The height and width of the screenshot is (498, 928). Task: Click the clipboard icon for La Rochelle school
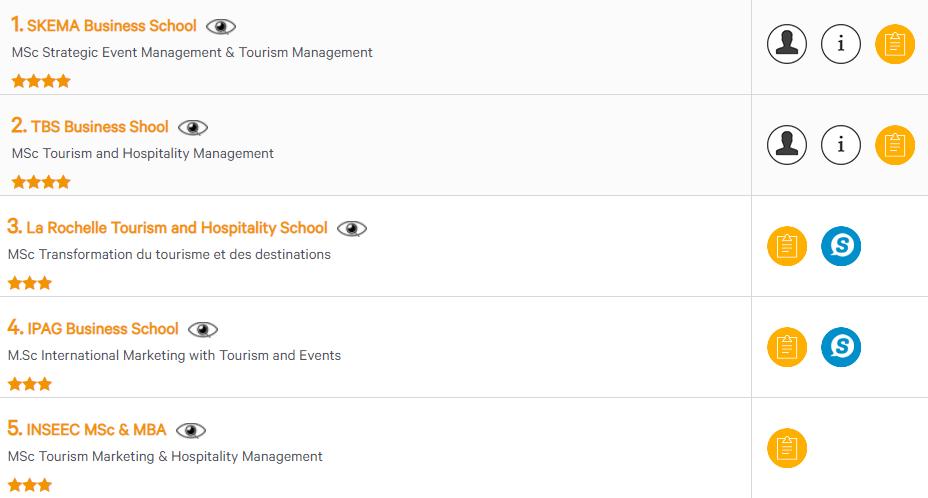tap(787, 246)
